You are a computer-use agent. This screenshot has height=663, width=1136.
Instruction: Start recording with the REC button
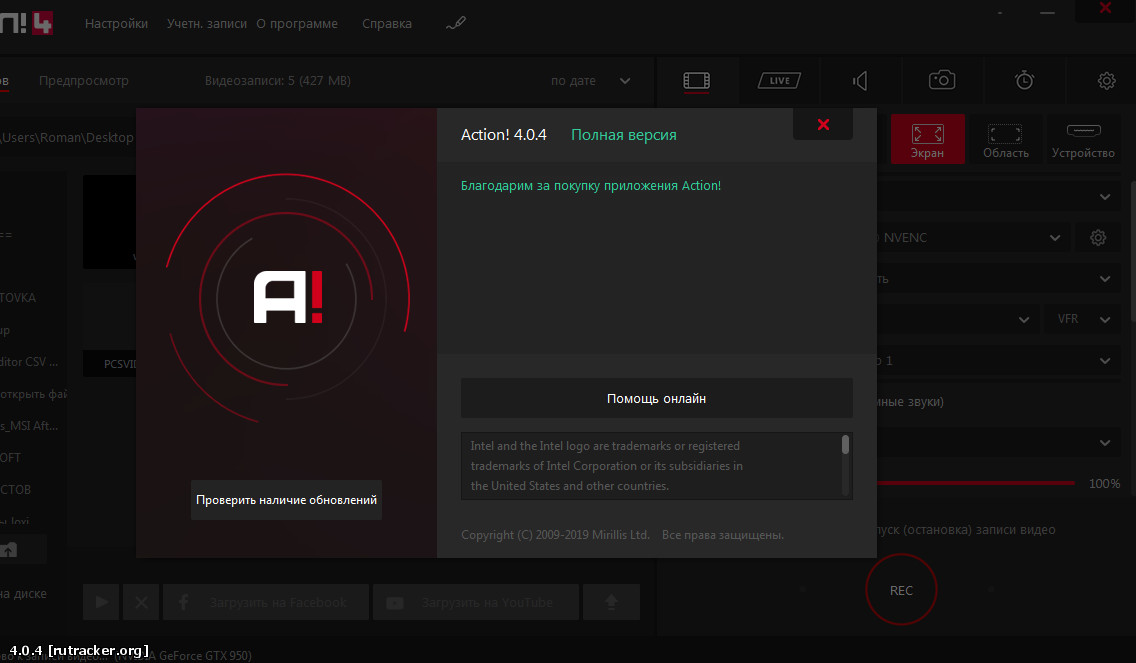901,590
